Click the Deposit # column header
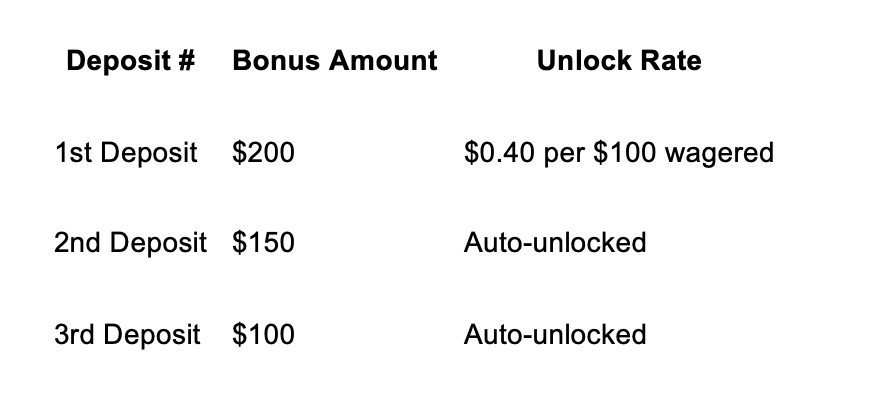The height and width of the screenshot is (410, 896). click(x=131, y=61)
